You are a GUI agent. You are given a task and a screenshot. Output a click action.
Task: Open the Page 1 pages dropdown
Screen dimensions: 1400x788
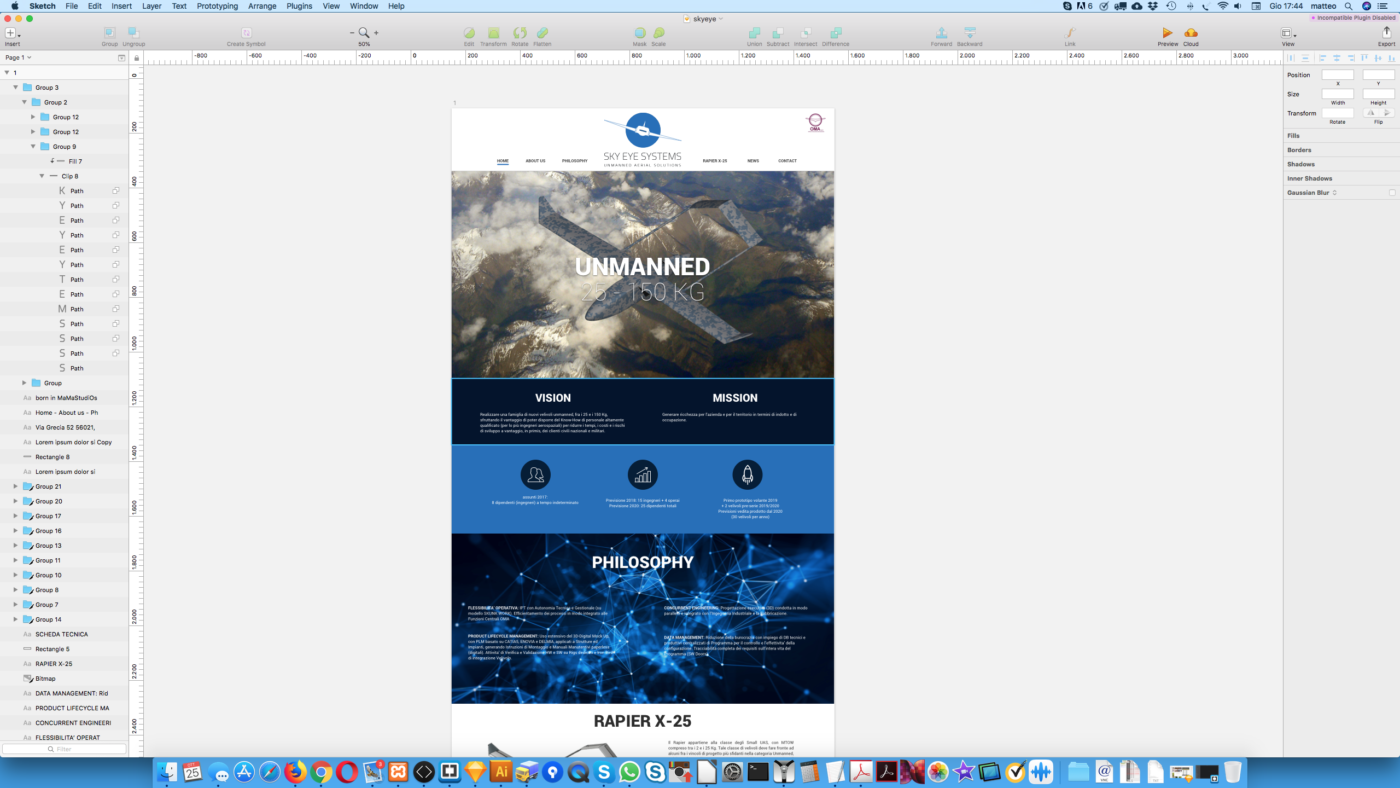18,58
